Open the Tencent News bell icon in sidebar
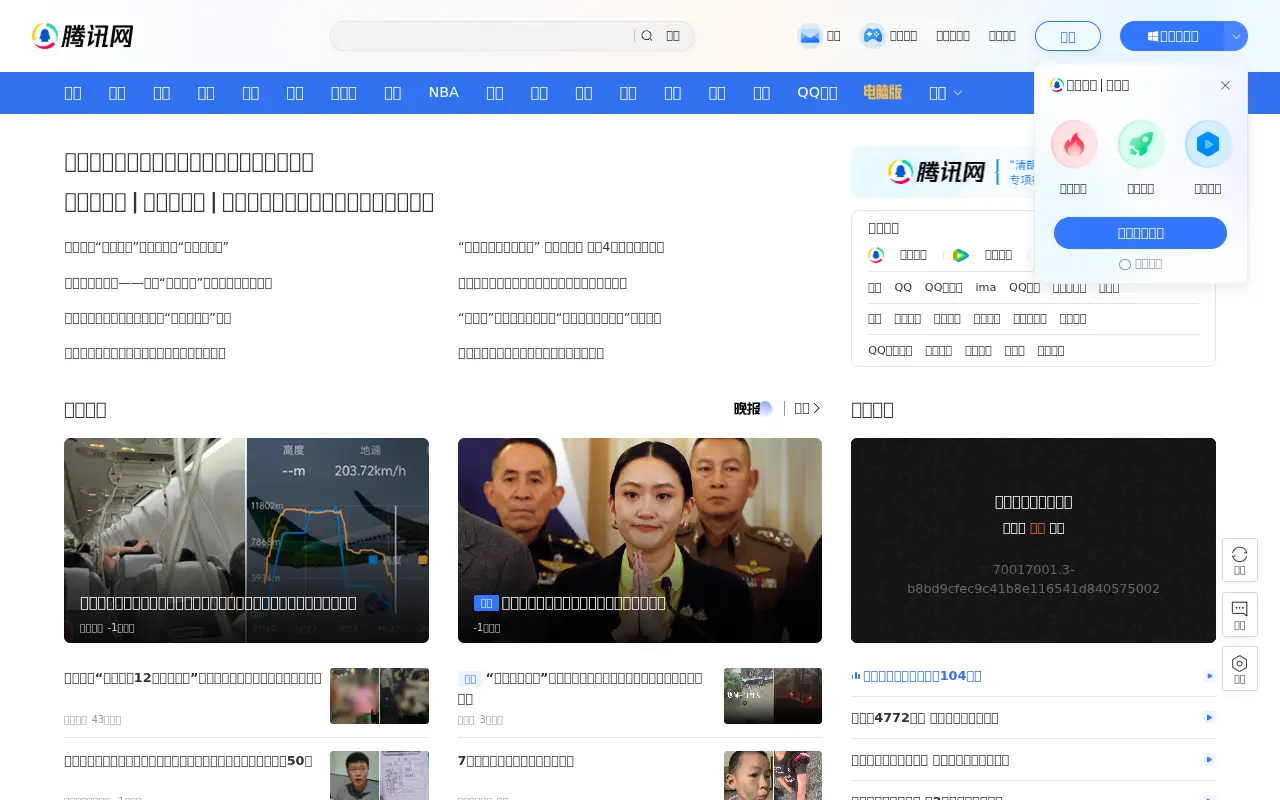 pyautogui.click(x=876, y=255)
